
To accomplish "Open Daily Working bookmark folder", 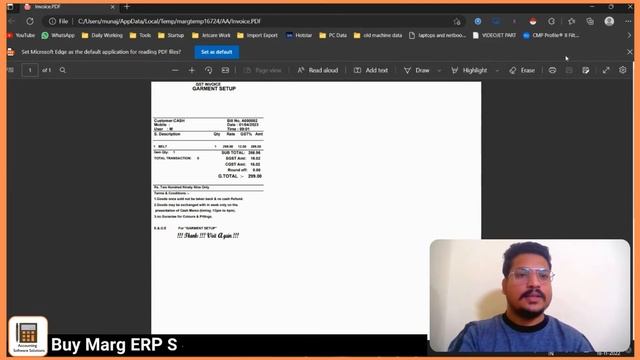I will pyautogui.click(x=102, y=36).
